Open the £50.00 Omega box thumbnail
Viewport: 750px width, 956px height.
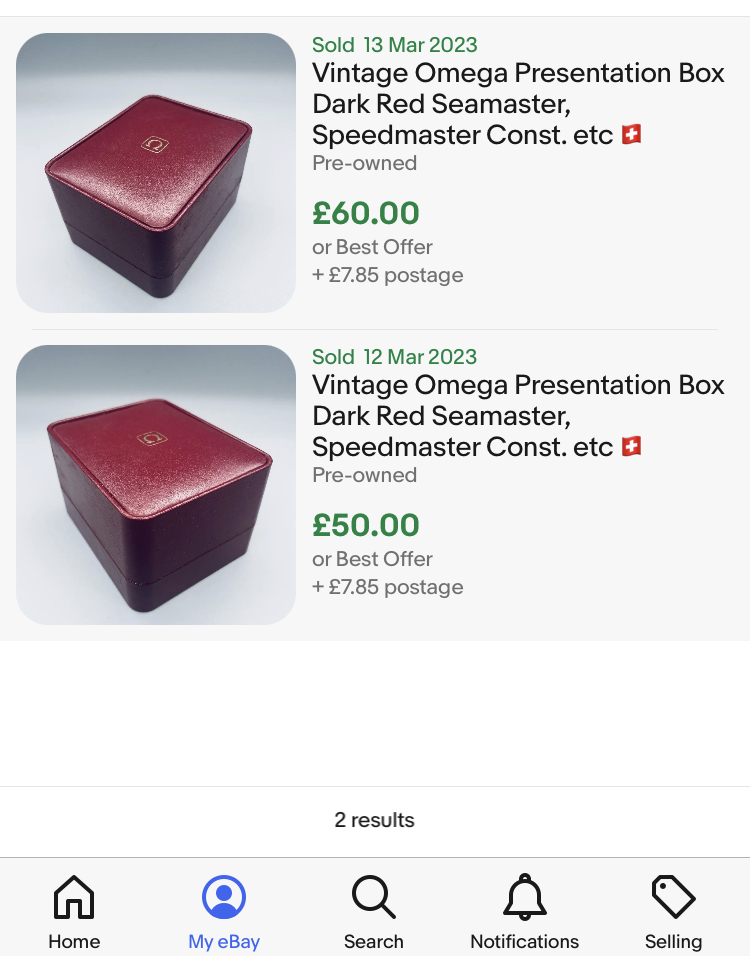[x=156, y=485]
